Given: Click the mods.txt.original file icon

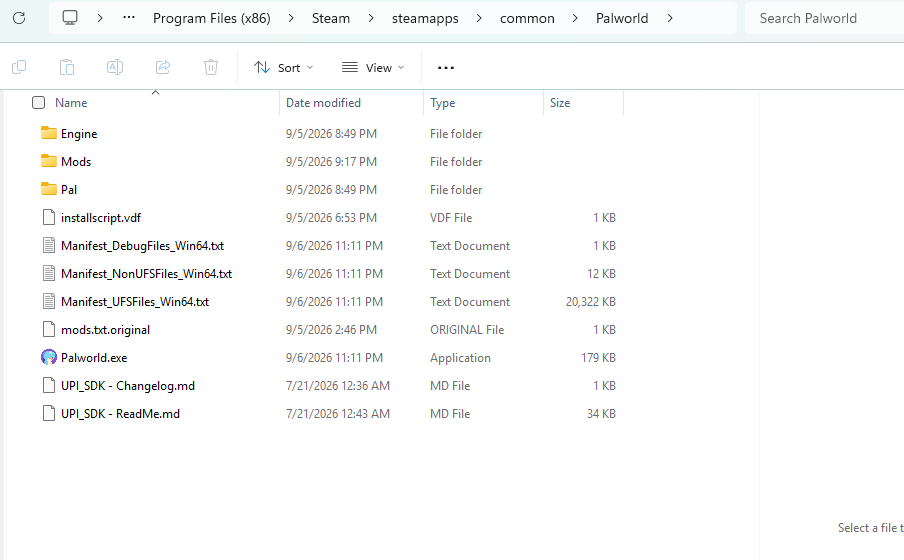Looking at the screenshot, I should tap(49, 329).
